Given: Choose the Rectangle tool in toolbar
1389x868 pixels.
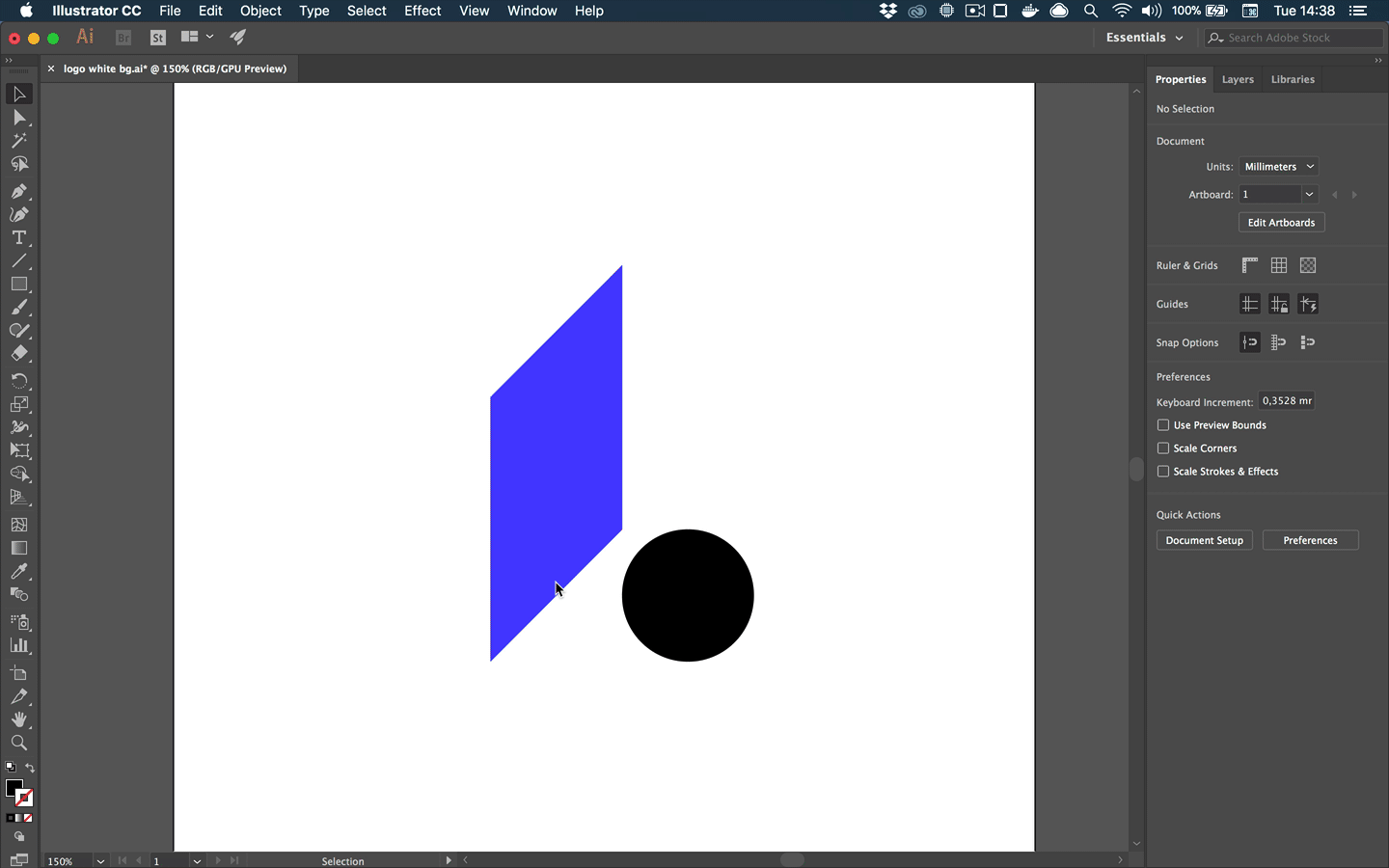Looking at the screenshot, I should pyautogui.click(x=18, y=285).
